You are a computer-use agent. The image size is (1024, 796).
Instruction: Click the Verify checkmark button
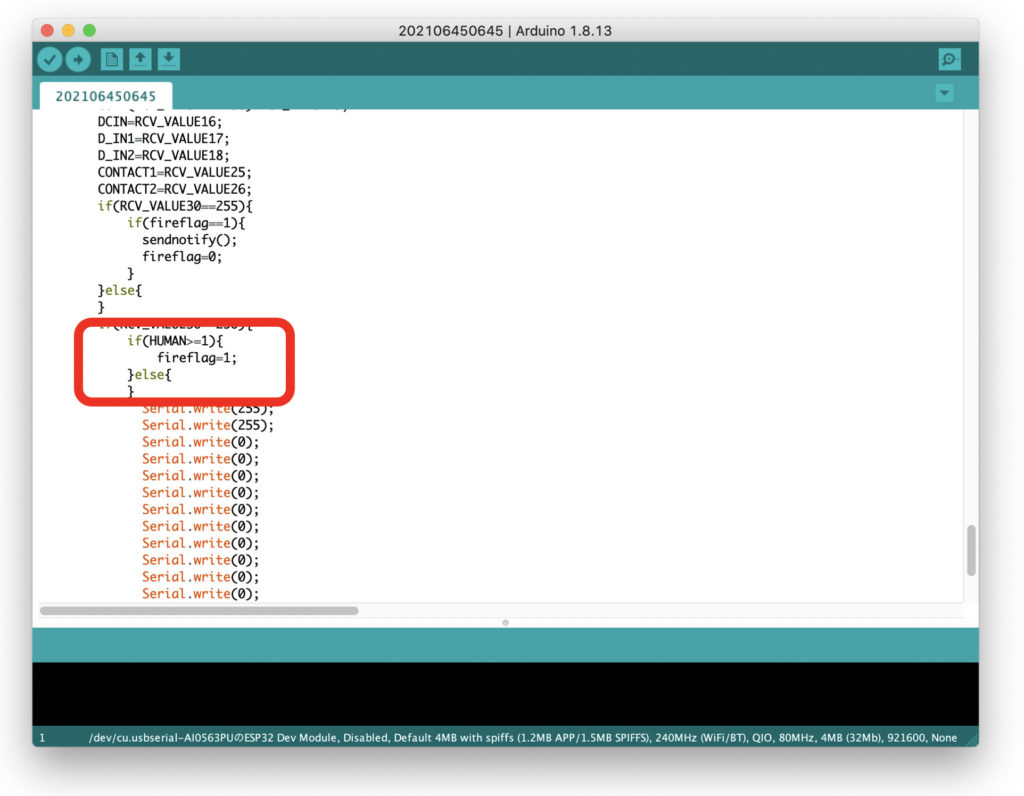tap(49, 60)
